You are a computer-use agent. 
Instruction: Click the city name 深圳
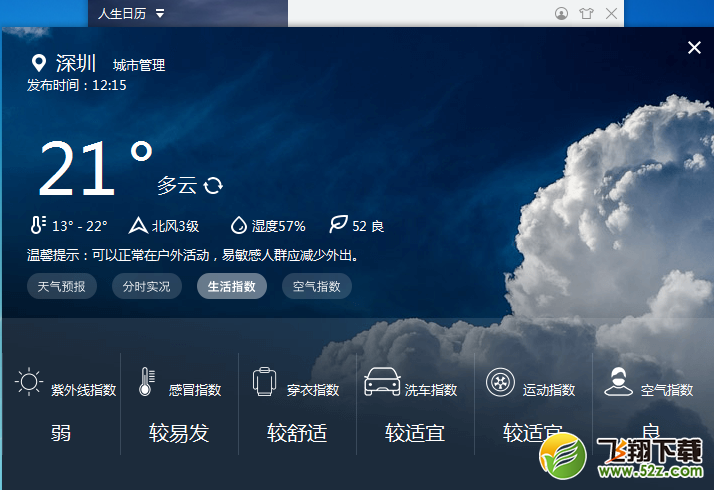(x=76, y=63)
